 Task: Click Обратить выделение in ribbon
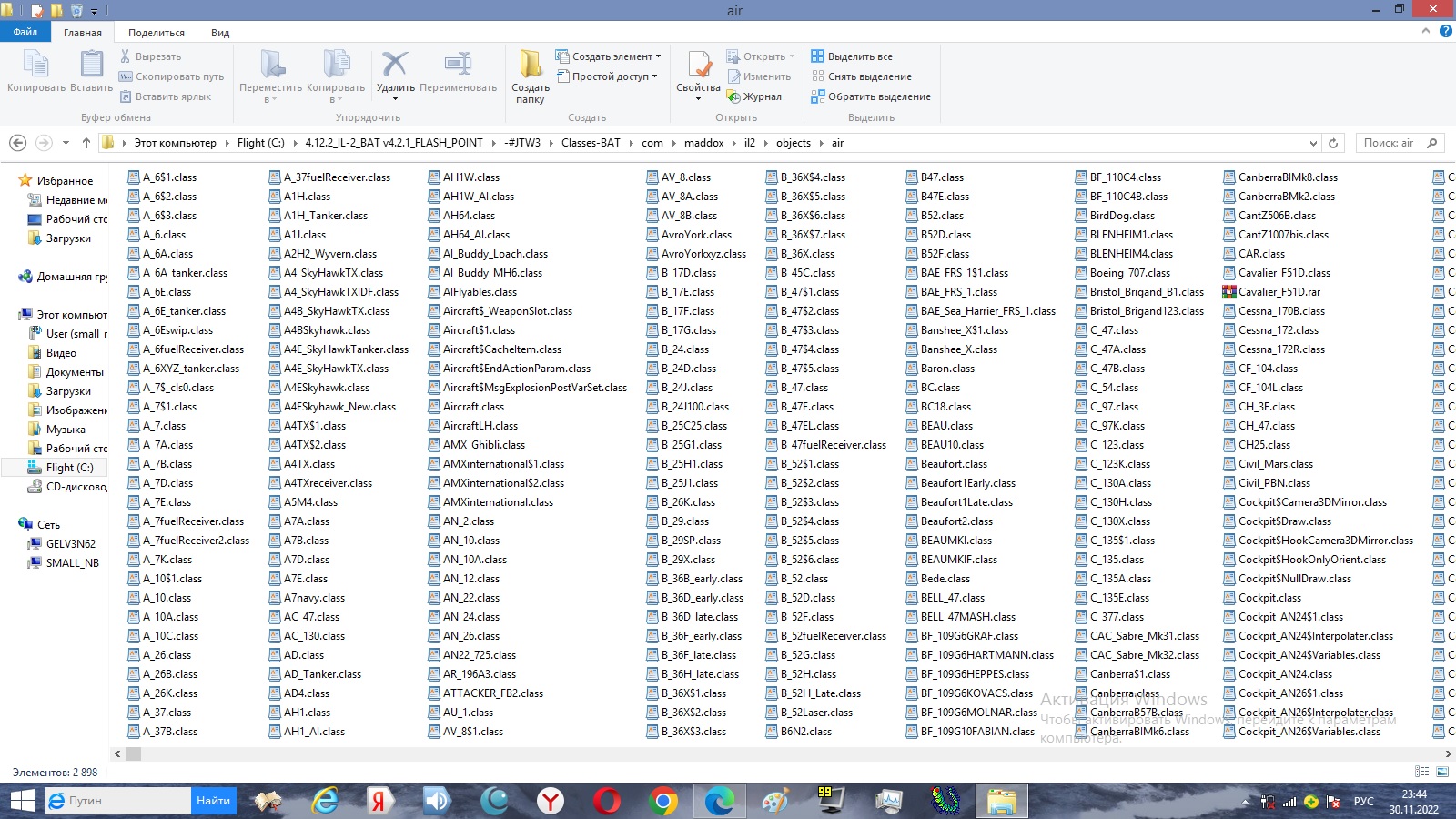click(x=871, y=96)
